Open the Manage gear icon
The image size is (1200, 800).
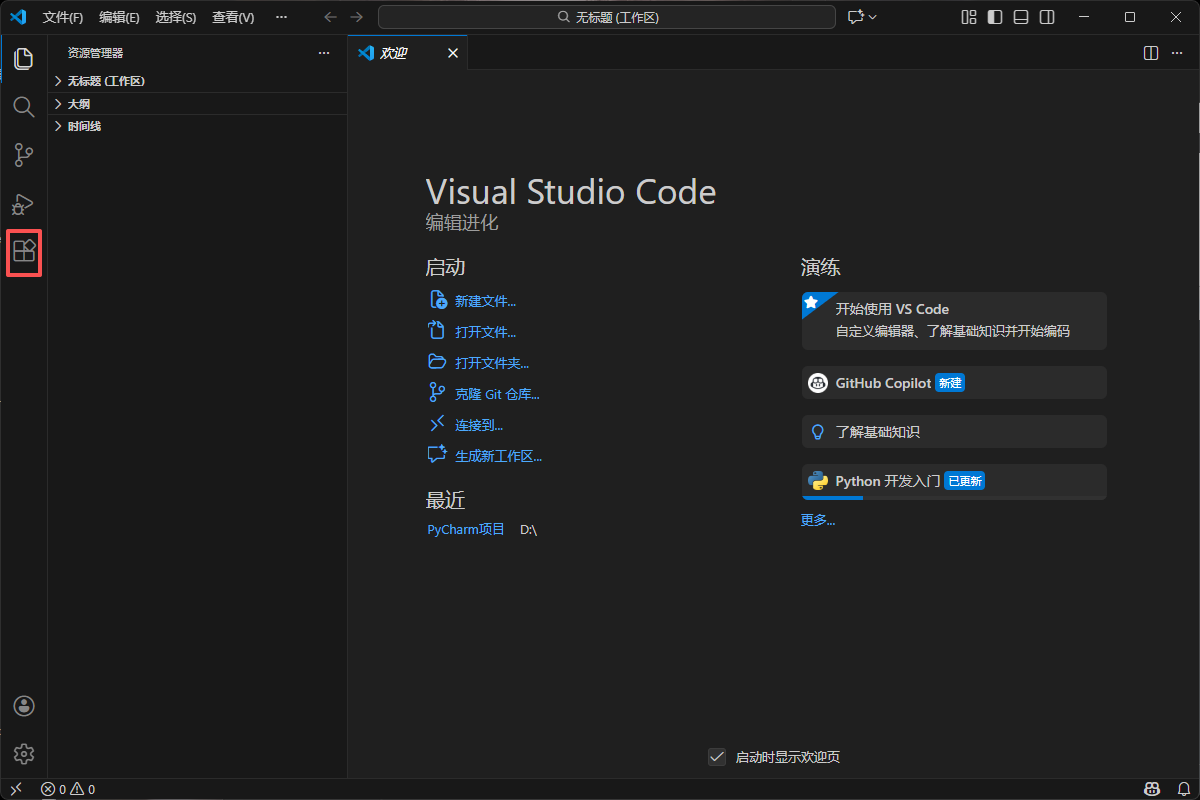click(24, 754)
